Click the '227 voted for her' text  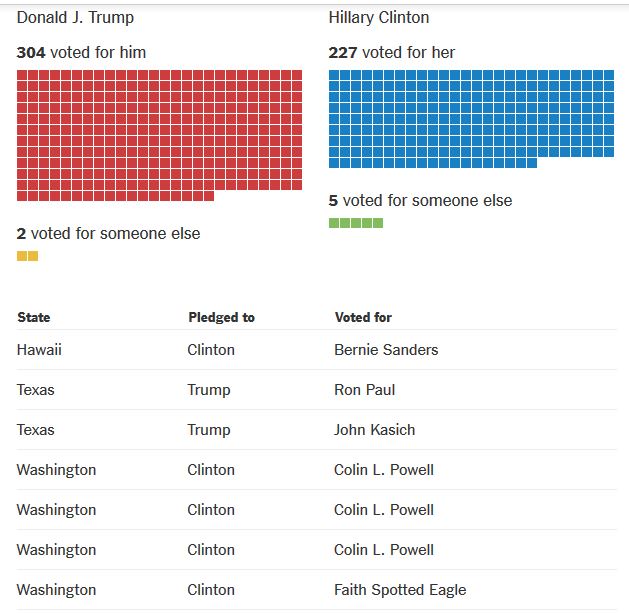[x=393, y=52]
